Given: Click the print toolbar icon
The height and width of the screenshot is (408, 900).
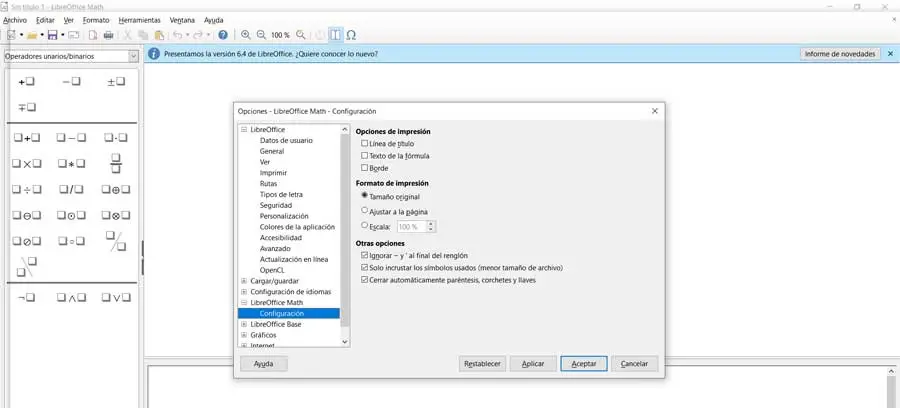Looking at the screenshot, I should coord(108,36).
